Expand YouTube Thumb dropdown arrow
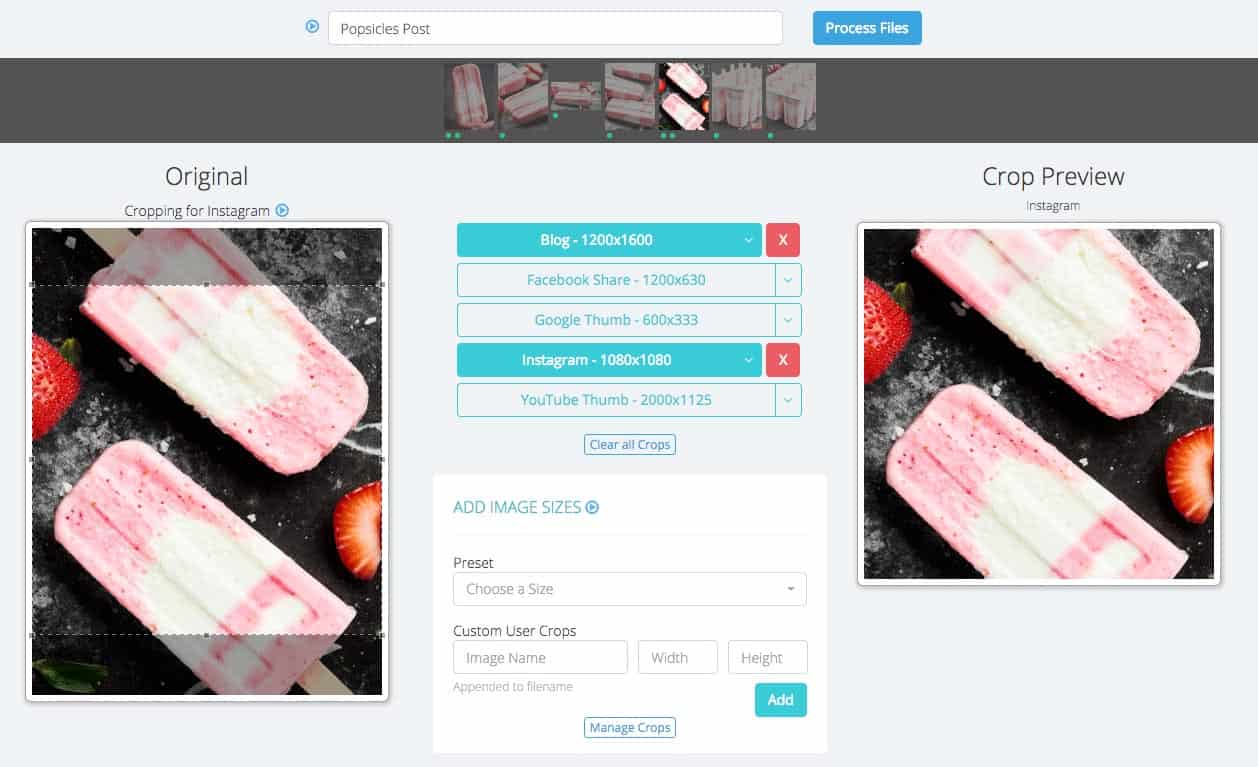Viewport: 1258px width, 767px height. (x=788, y=400)
